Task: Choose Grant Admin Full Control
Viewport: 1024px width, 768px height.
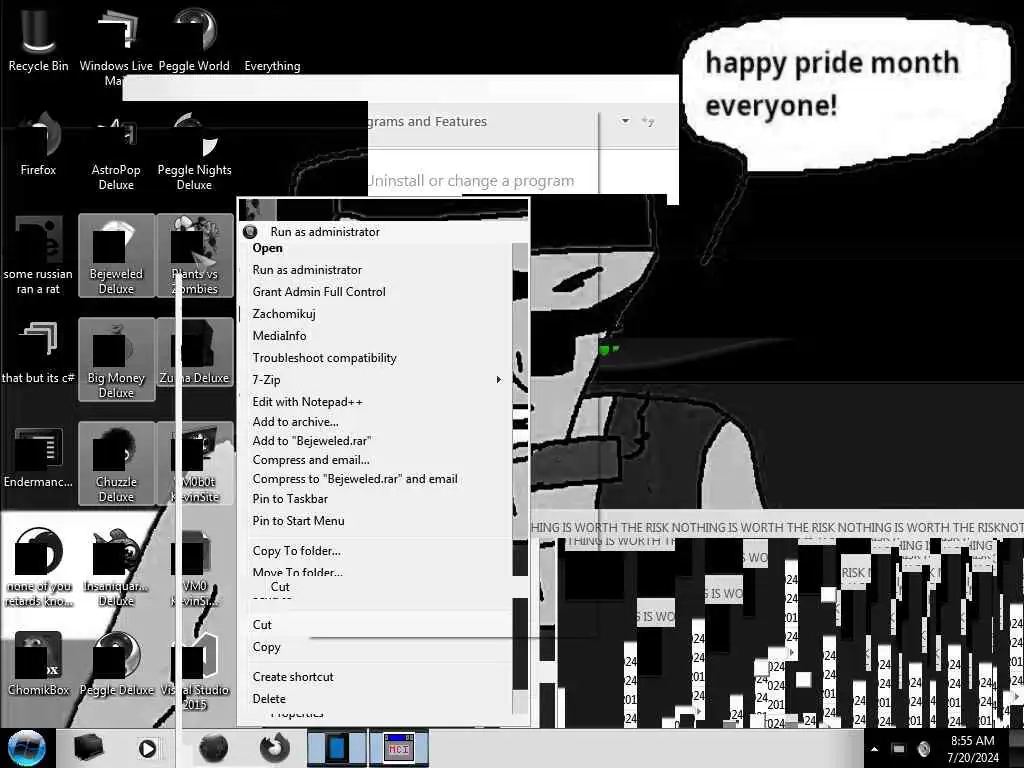Action: pos(377,292)
